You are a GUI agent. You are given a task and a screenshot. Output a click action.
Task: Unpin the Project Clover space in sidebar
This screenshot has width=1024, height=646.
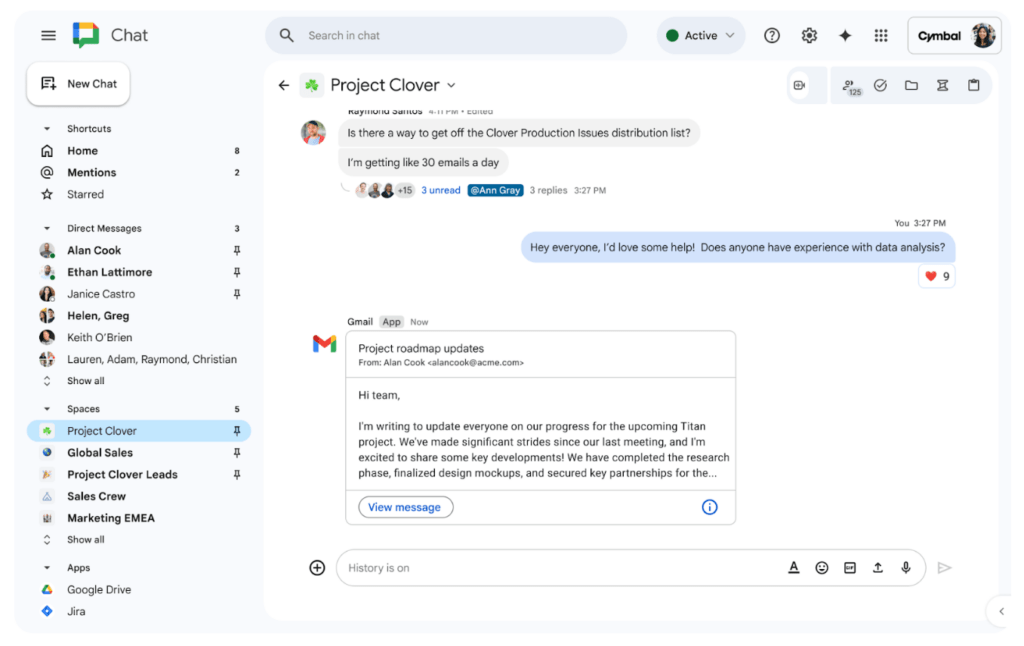point(237,430)
